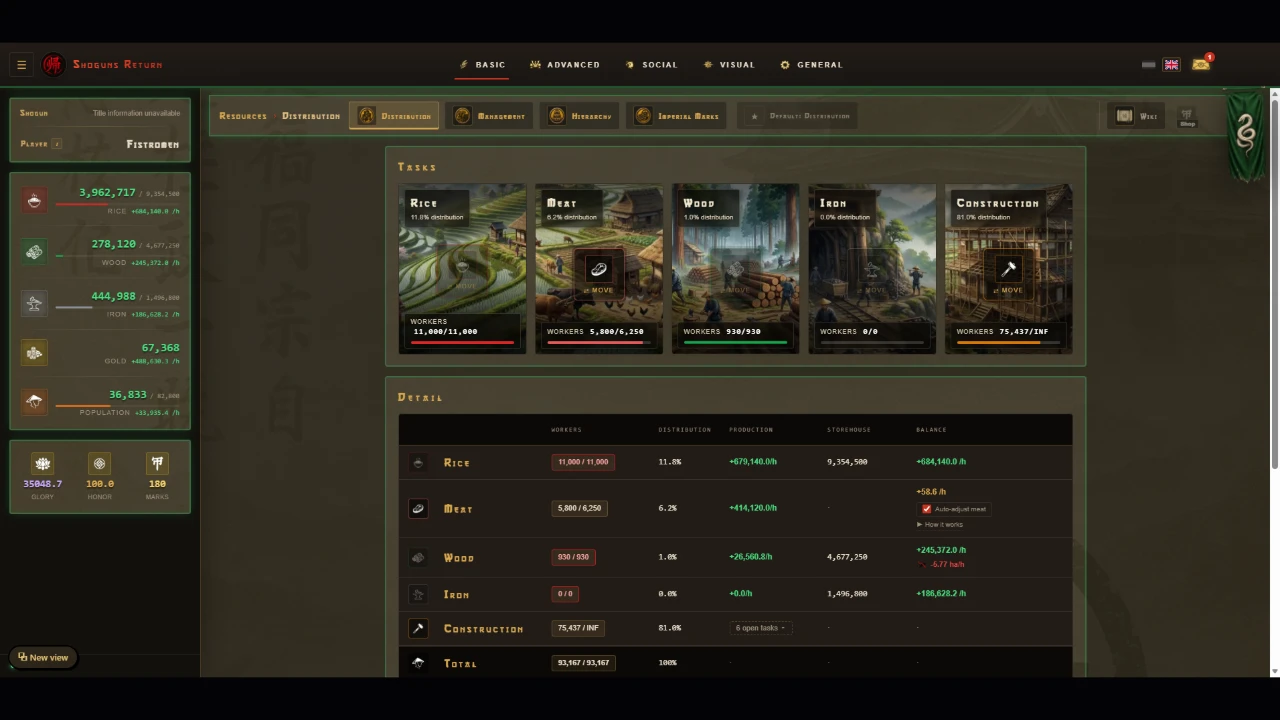
Task: Open the Imperial Marks sub-tab
Action: pyautogui.click(x=677, y=116)
